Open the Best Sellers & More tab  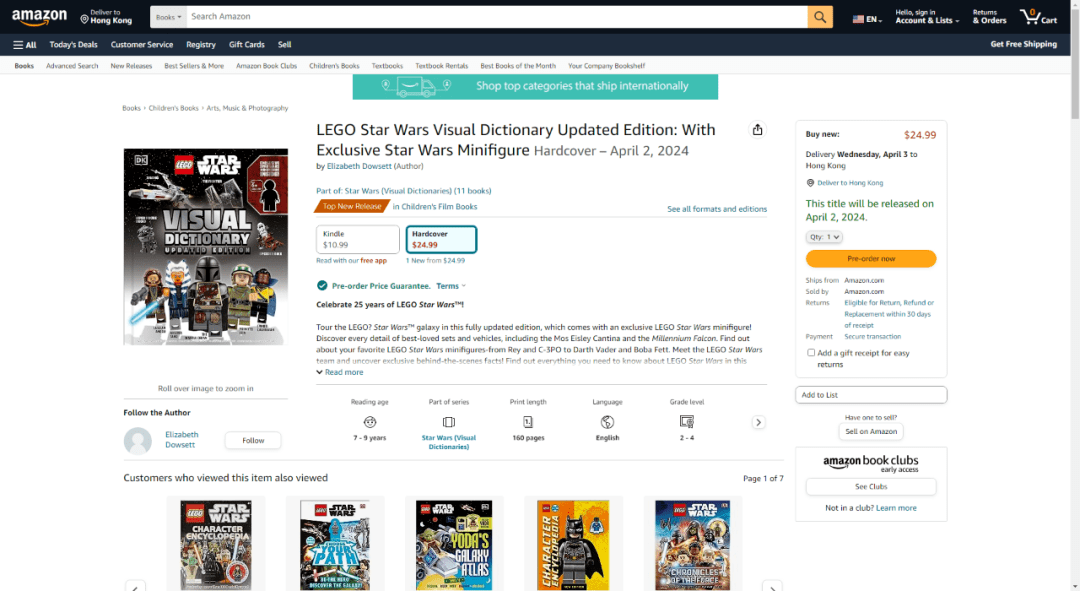point(194,66)
